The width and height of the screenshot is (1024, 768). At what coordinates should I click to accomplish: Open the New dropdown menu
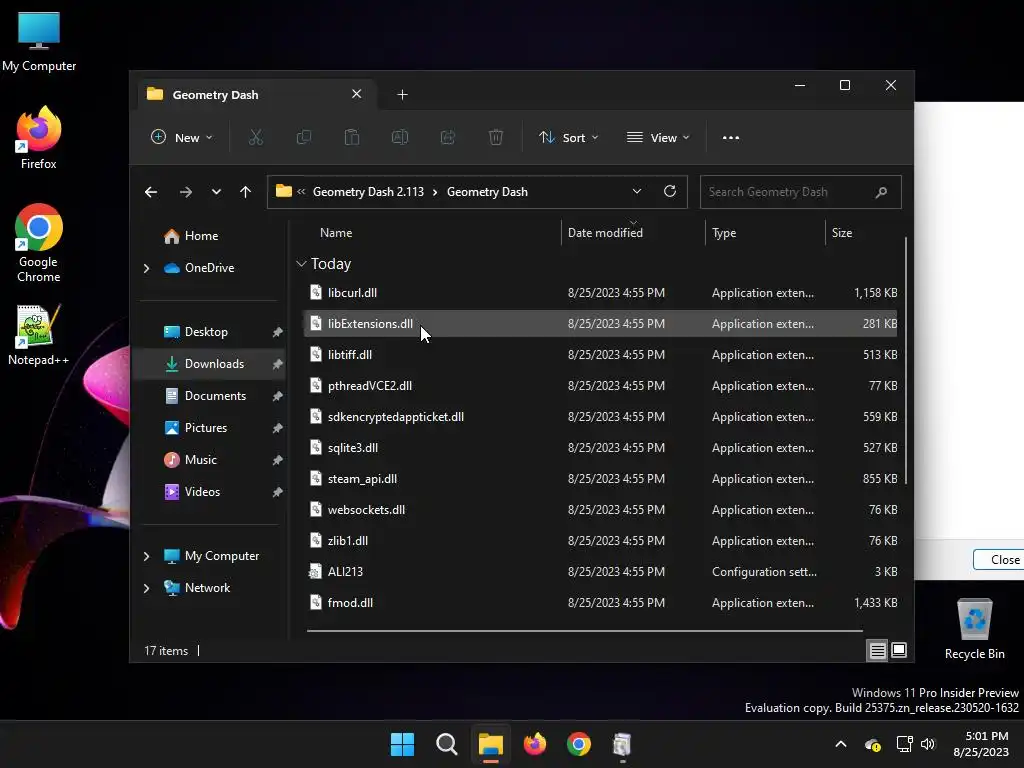(x=182, y=138)
